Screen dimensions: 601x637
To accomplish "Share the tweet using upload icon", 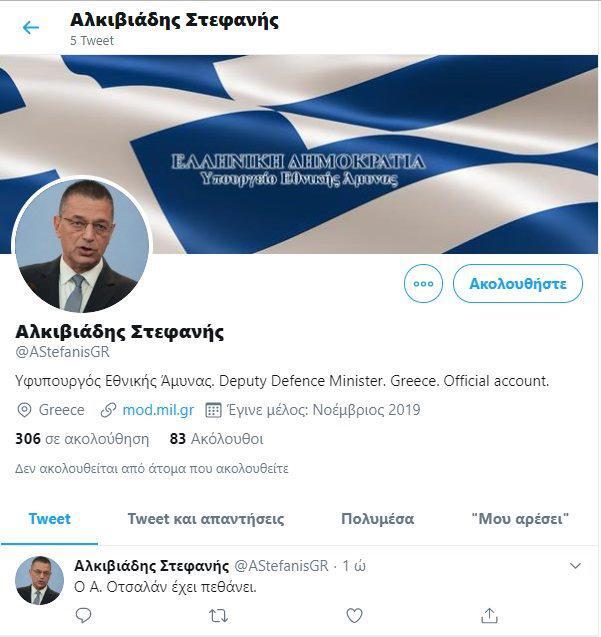I will (489, 615).
